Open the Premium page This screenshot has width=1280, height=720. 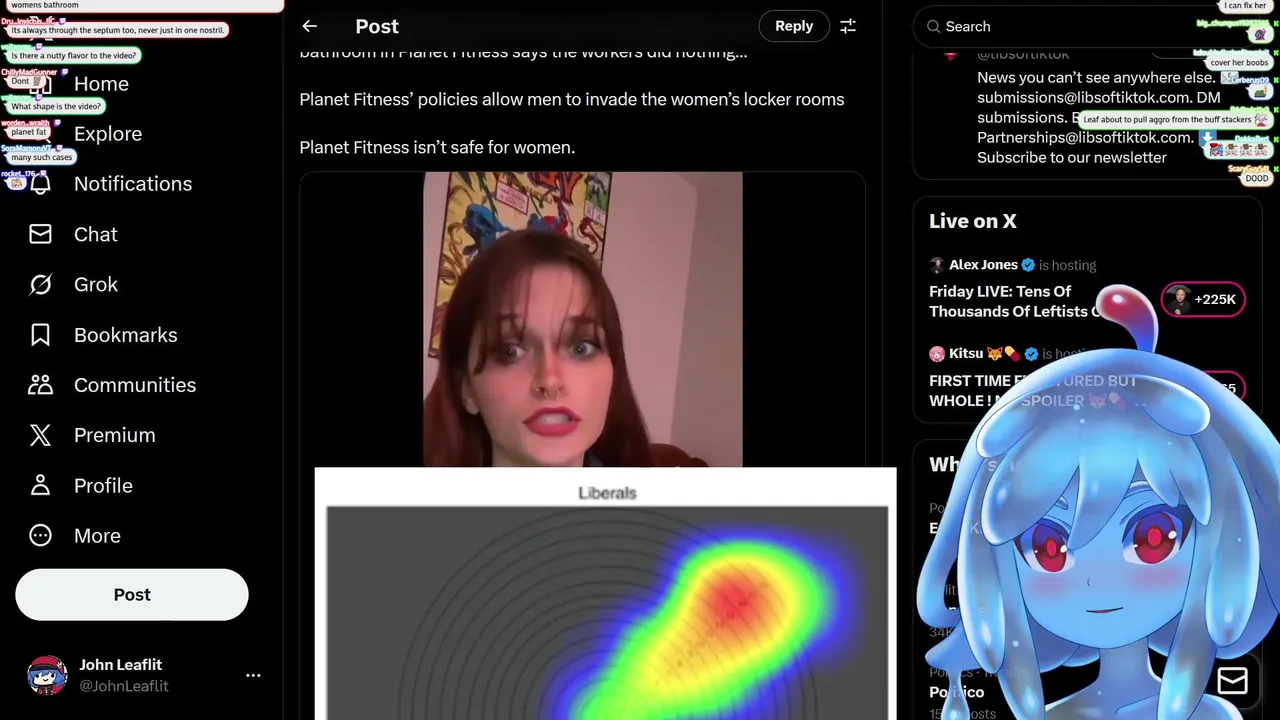pos(114,435)
